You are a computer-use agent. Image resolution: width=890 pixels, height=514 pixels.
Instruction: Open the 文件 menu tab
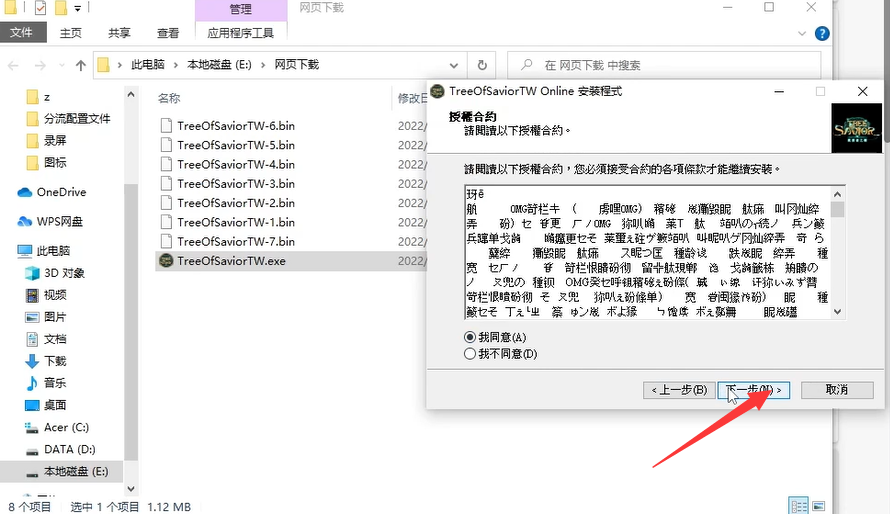tap(22, 32)
